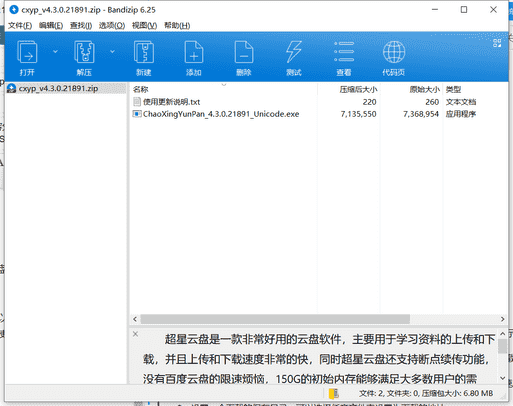Click the 应用程序 type cell
513x406 pixels.
click(x=461, y=114)
